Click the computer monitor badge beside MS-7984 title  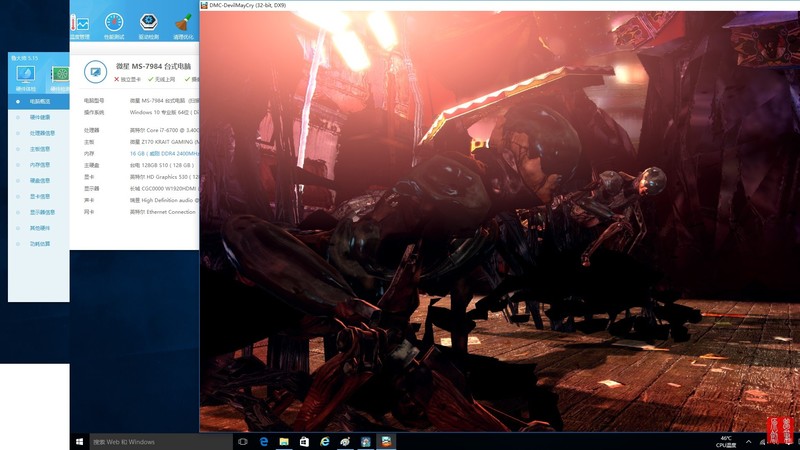coord(95,71)
